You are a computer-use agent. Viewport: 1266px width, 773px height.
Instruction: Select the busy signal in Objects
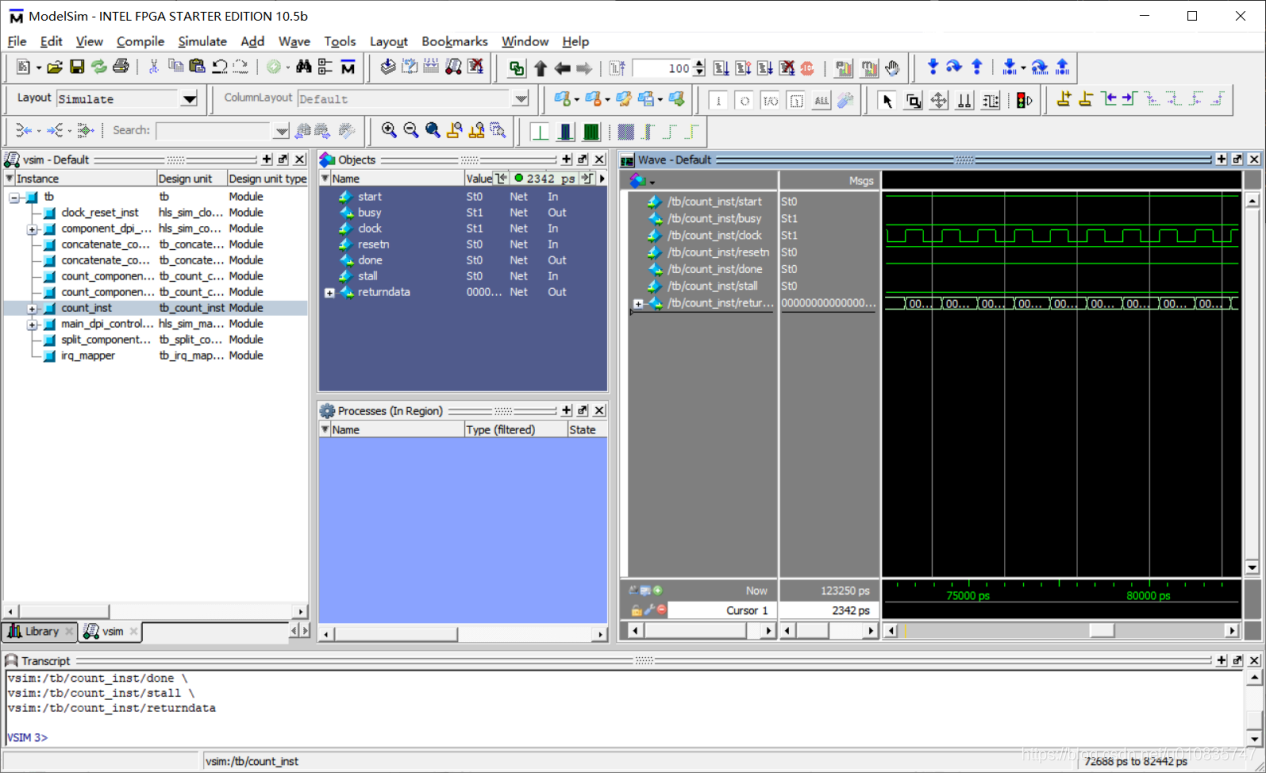463,213
